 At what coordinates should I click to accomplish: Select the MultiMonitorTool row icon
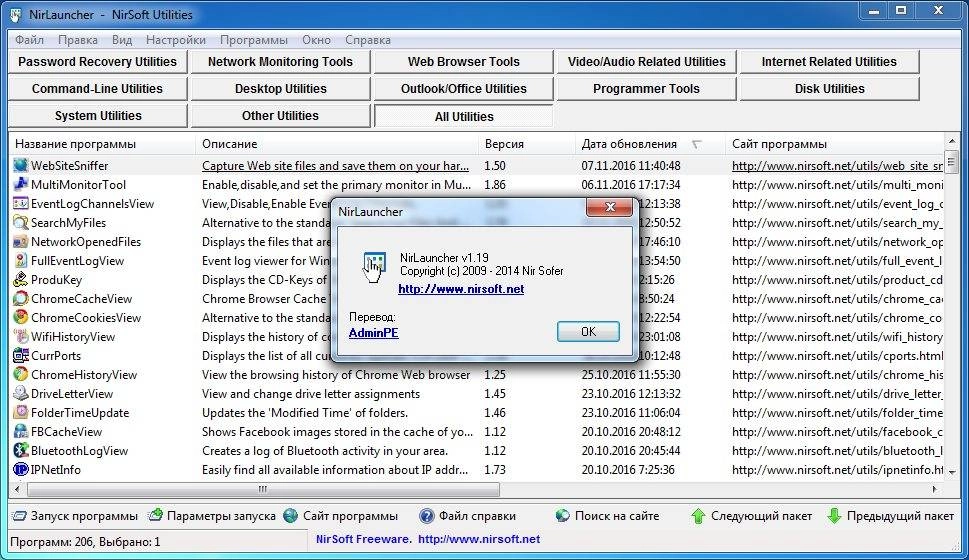pyautogui.click(x=20, y=184)
